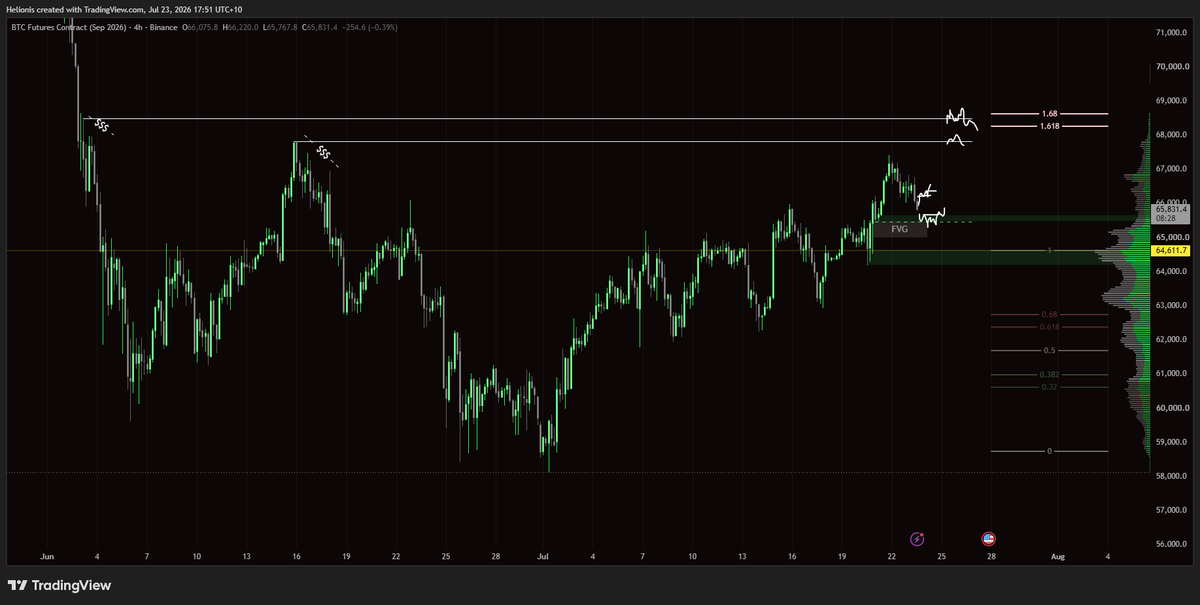Click the US flag economic event icon
Viewport: 1200px width, 605px height.
coord(988,539)
